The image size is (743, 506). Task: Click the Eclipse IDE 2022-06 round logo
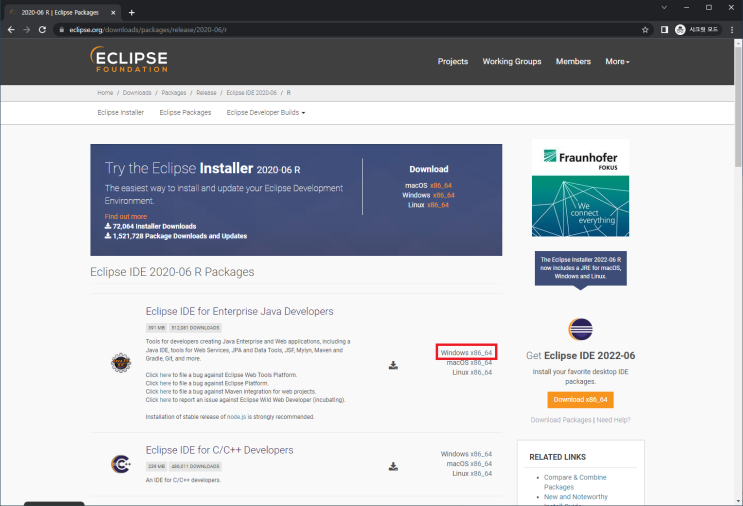coord(580,329)
